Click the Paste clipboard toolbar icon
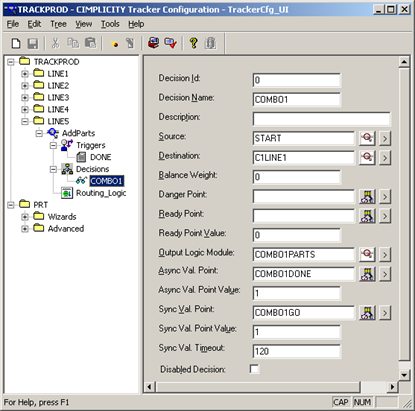This screenshot has height=411, width=415. tap(90, 43)
